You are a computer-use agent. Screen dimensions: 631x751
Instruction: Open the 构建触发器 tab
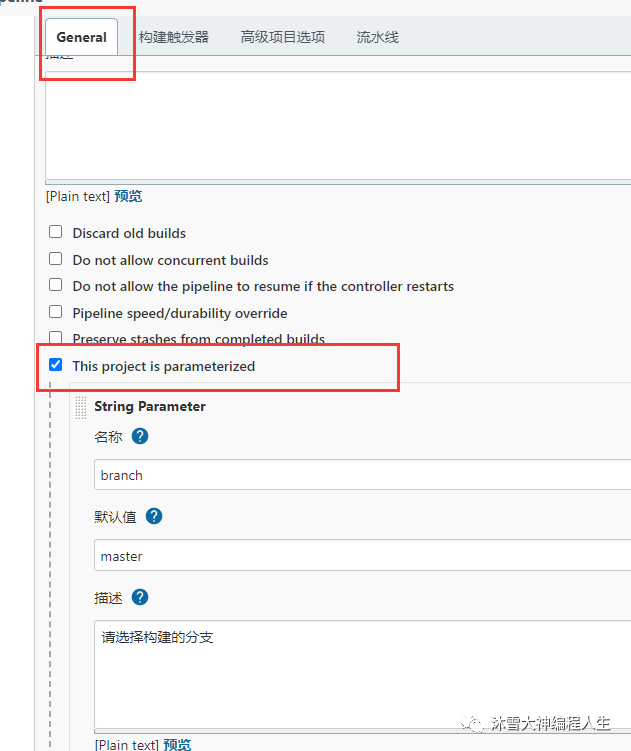[174, 37]
